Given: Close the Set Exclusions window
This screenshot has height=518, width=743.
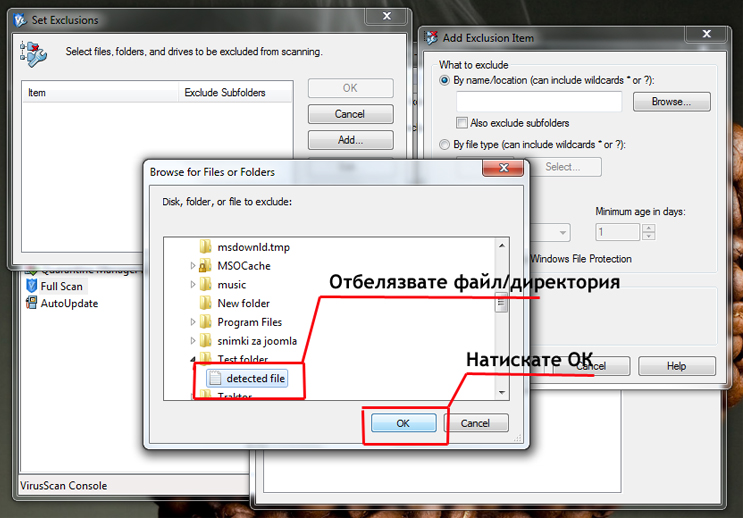Looking at the screenshot, I should click(387, 16).
